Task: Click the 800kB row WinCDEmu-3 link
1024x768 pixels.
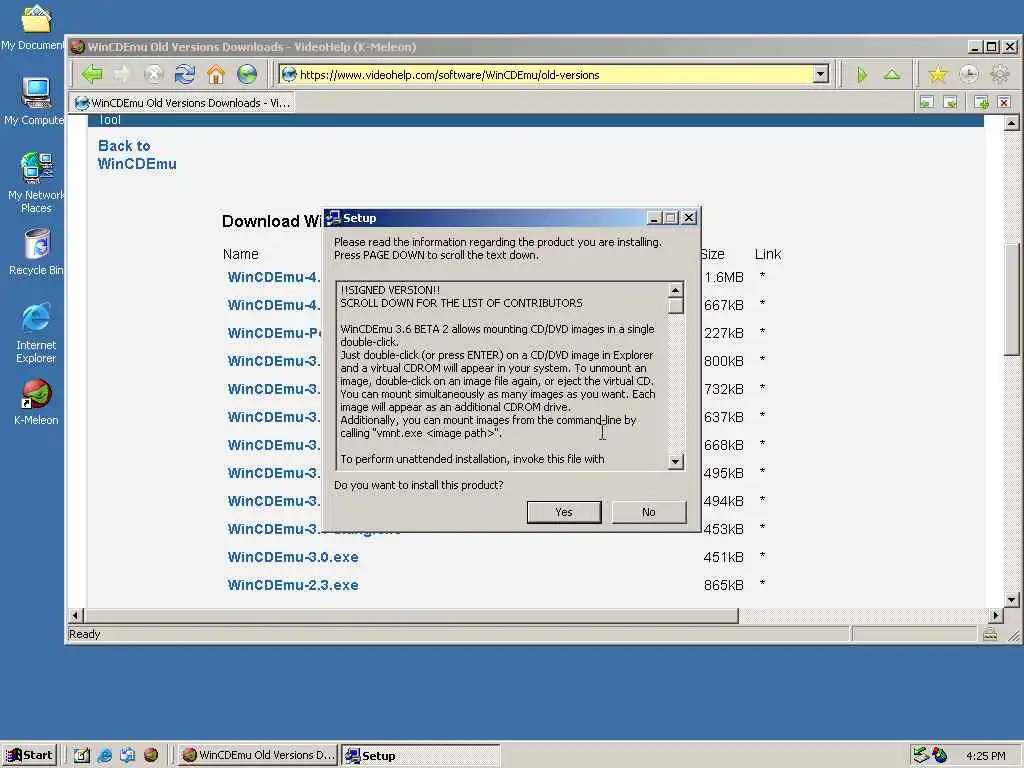Action: pos(274,361)
